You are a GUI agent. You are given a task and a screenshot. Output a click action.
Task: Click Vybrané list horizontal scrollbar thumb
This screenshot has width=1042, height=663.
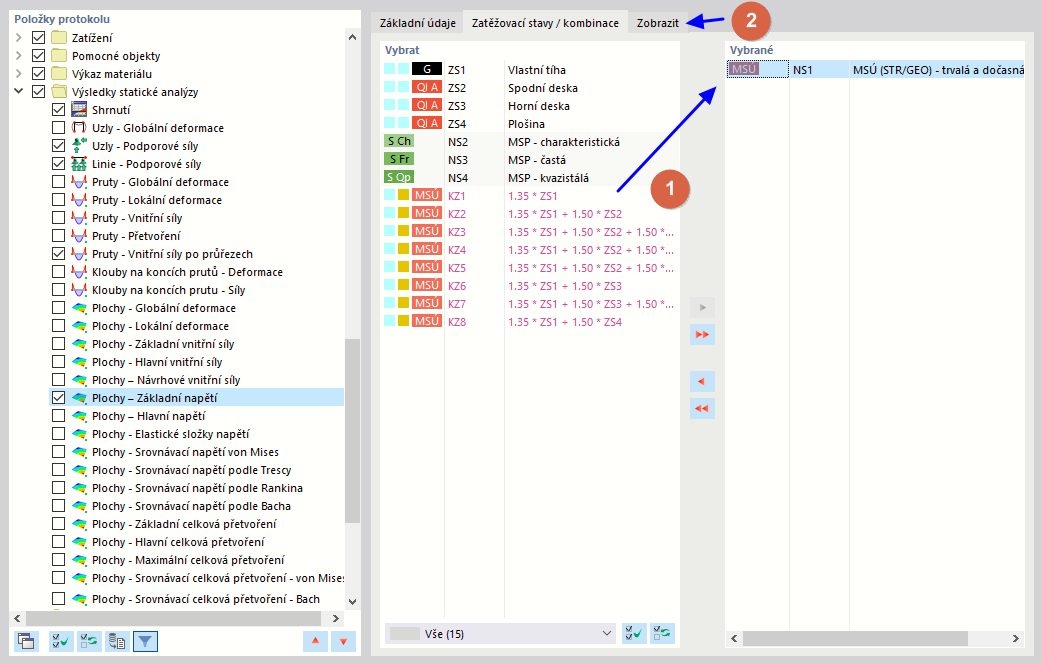[x=855, y=638]
